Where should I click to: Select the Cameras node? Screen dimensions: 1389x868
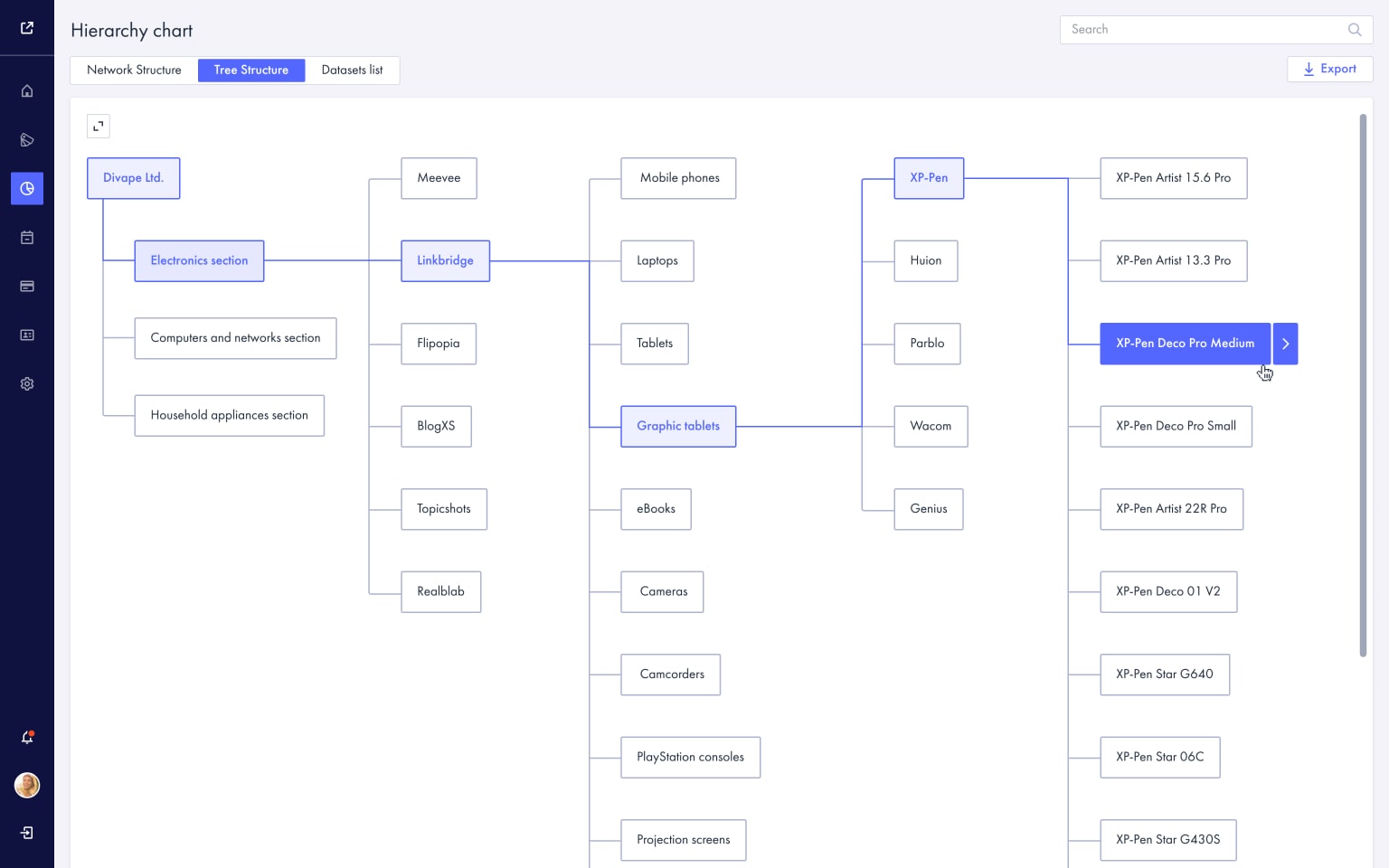(662, 591)
